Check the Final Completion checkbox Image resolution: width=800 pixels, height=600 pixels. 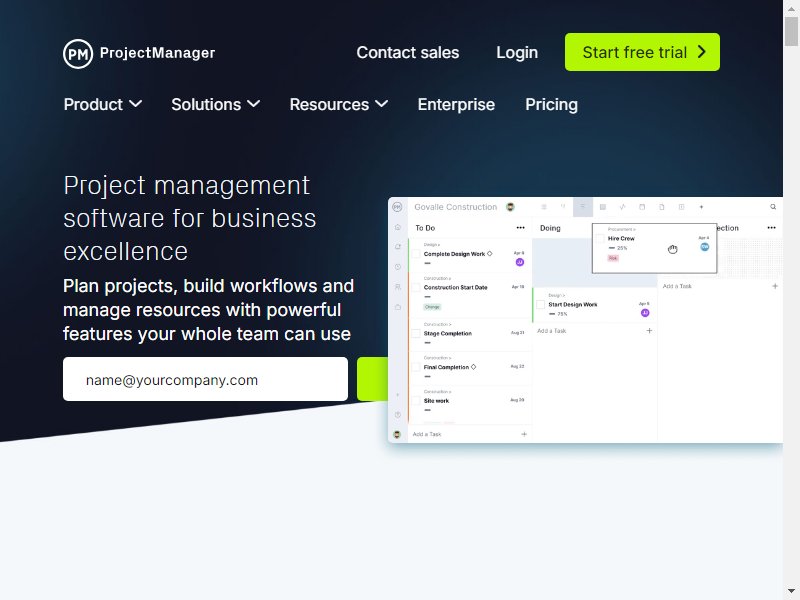pos(416,367)
